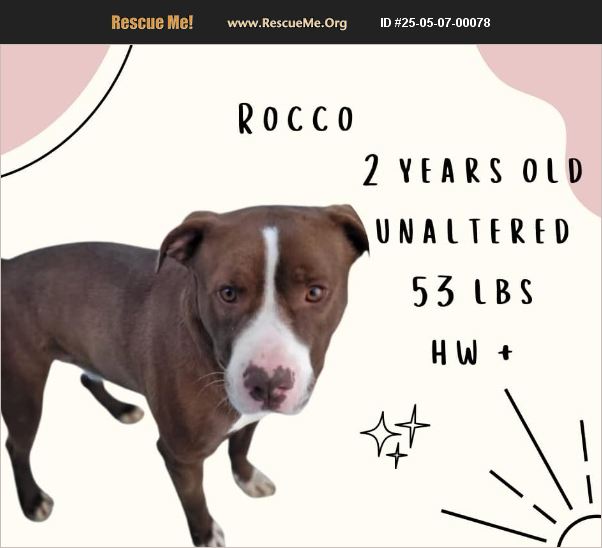Click the Rescue Me! logo
The image size is (602, 548).
click(x=152, y=22)
